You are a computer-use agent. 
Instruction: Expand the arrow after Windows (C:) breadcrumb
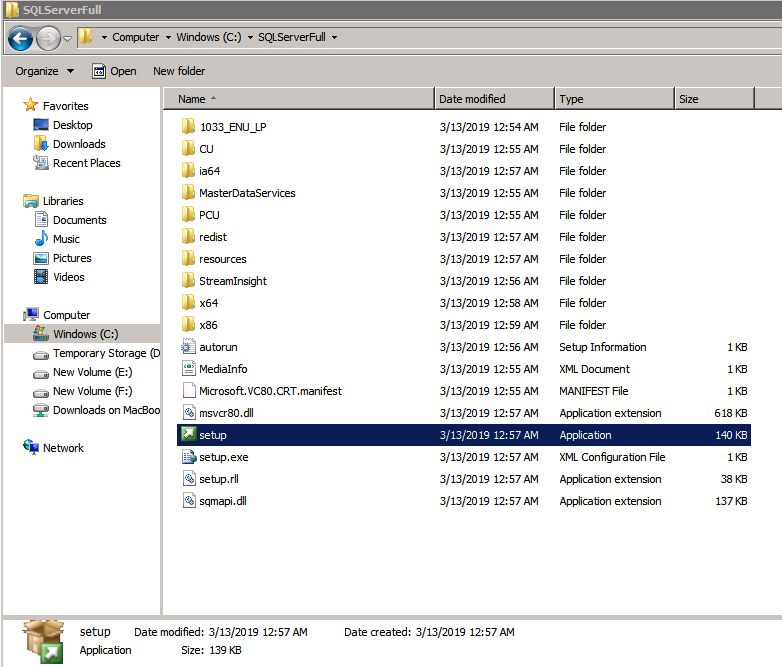tap(250, 37)
